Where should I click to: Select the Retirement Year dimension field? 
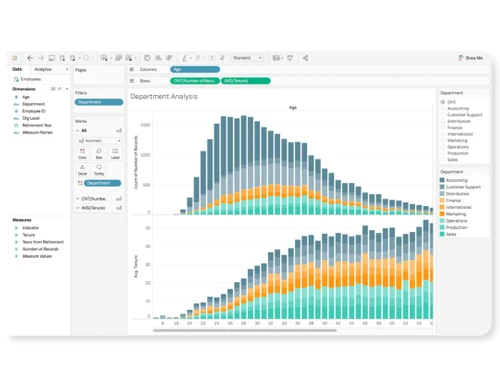point(37,125)
